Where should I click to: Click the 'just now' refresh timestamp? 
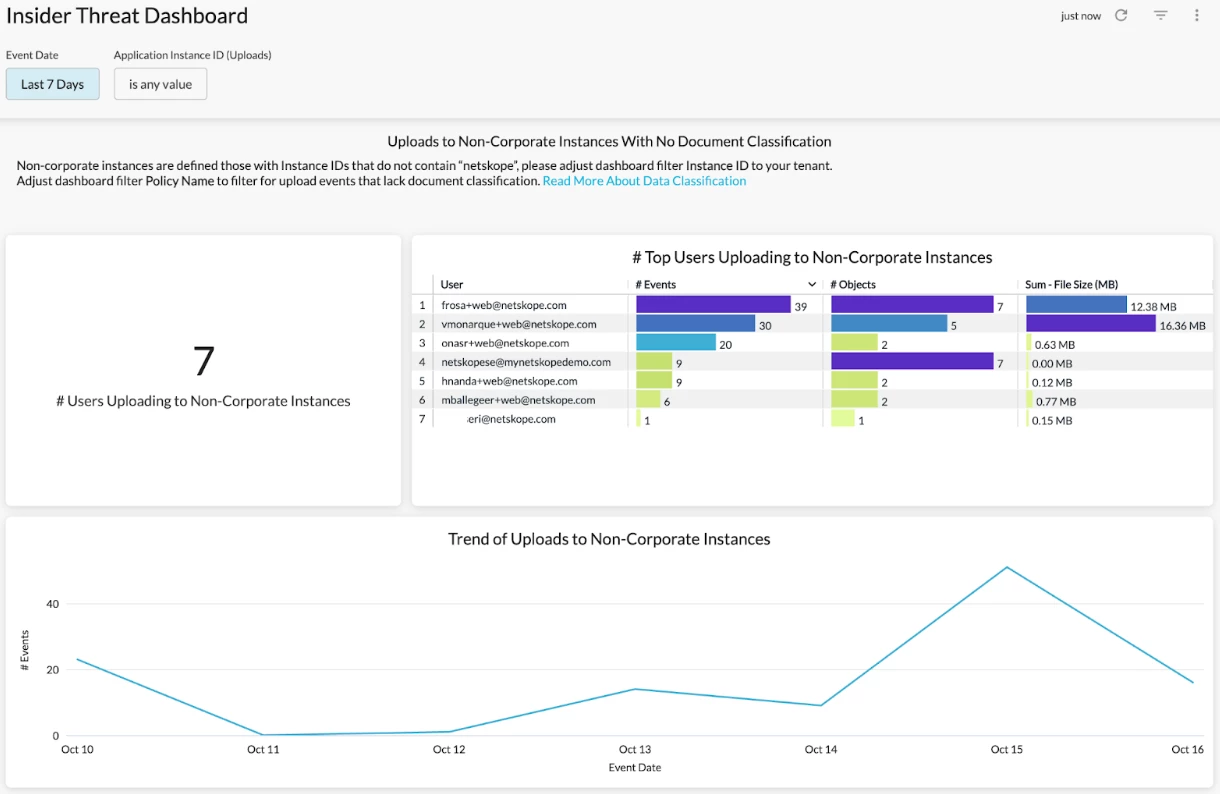point(1081,16)
